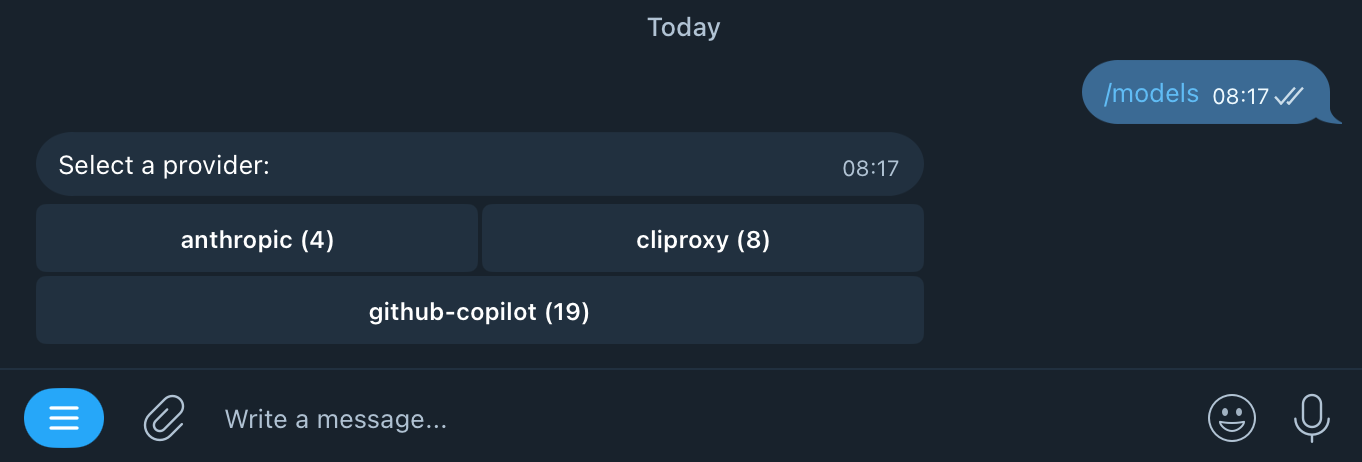Click the Today date label
Viewport: 1362px width, 462px height.
(x=683, y=27)
